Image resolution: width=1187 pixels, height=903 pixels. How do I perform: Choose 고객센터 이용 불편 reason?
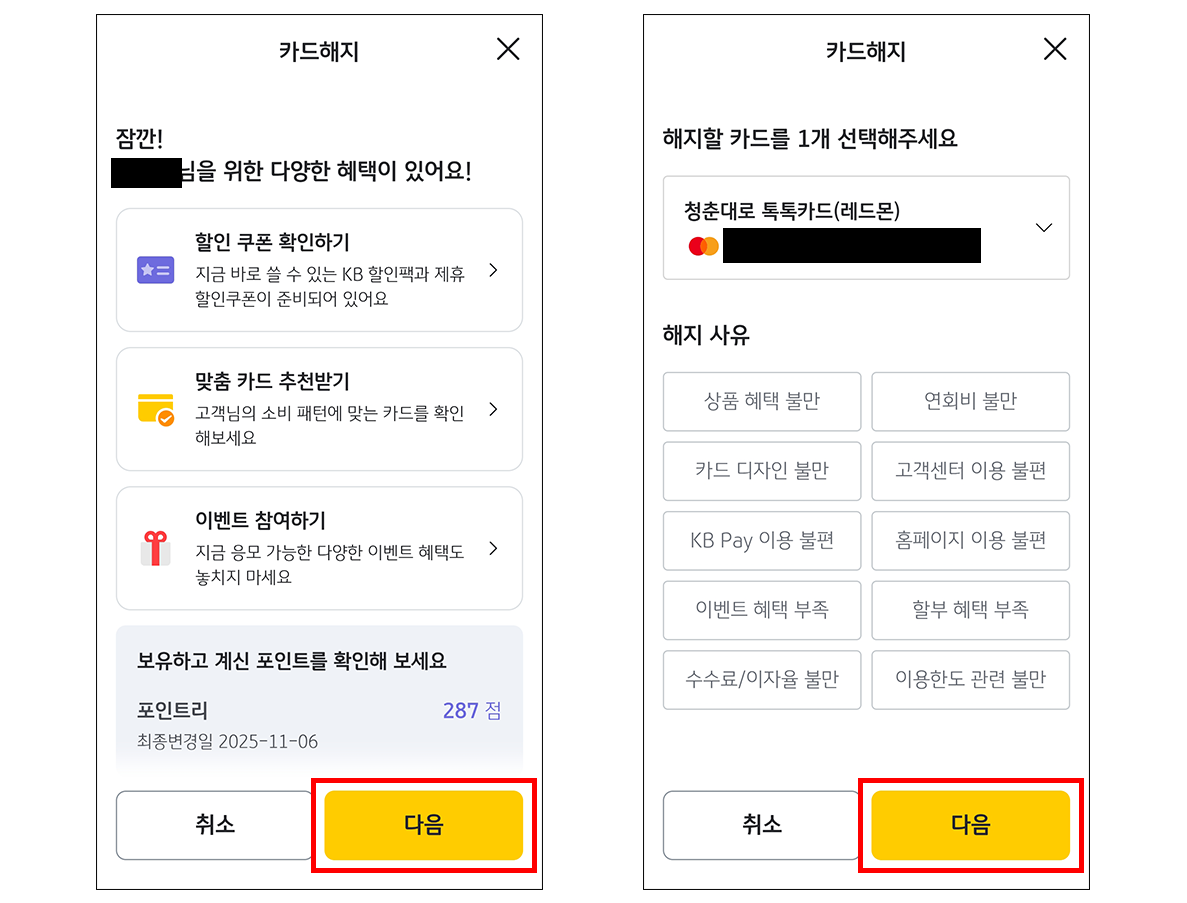click(x=970, y=471)
